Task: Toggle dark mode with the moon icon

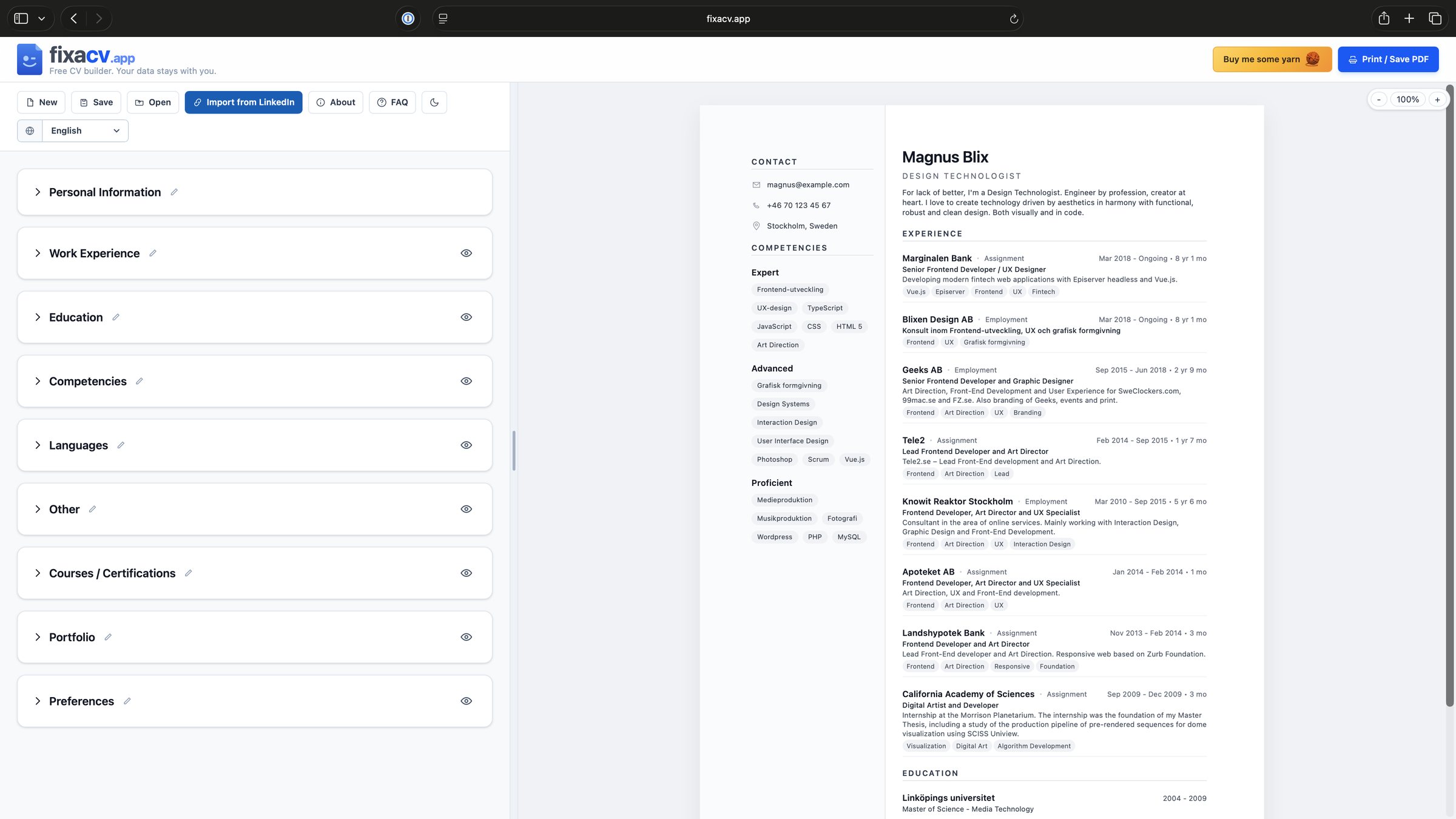Action: pos(434,102)
